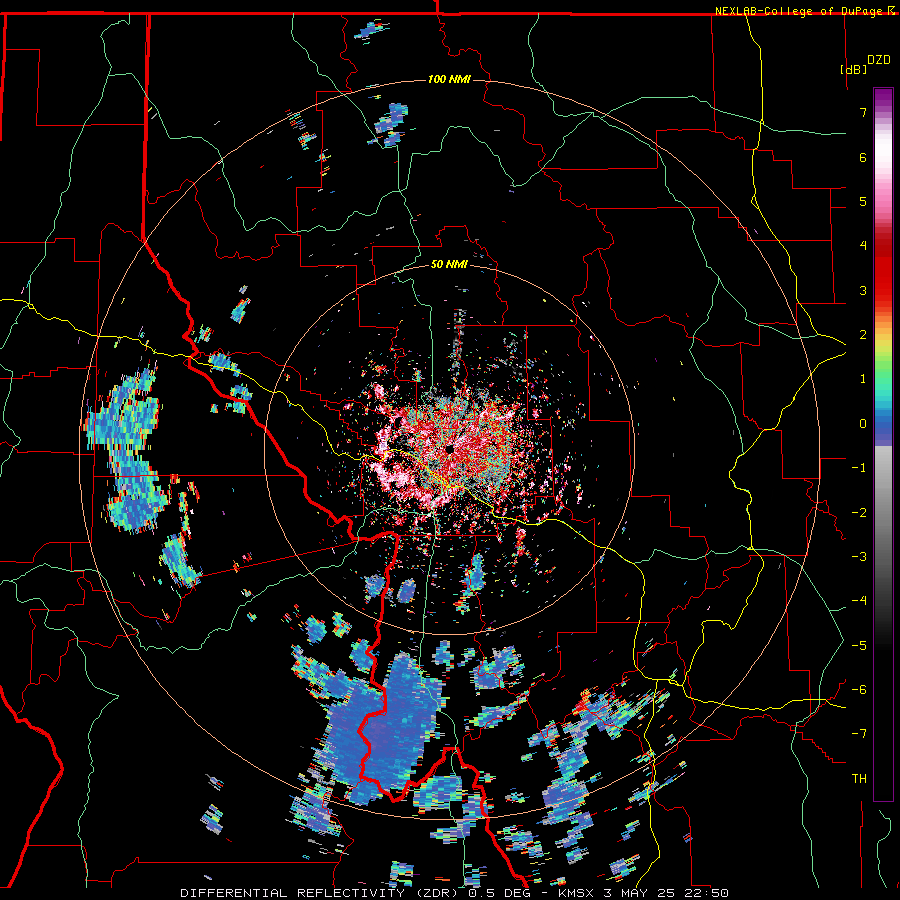
Task: Click the TH label on the scale
Action: (x=859, y=779)
